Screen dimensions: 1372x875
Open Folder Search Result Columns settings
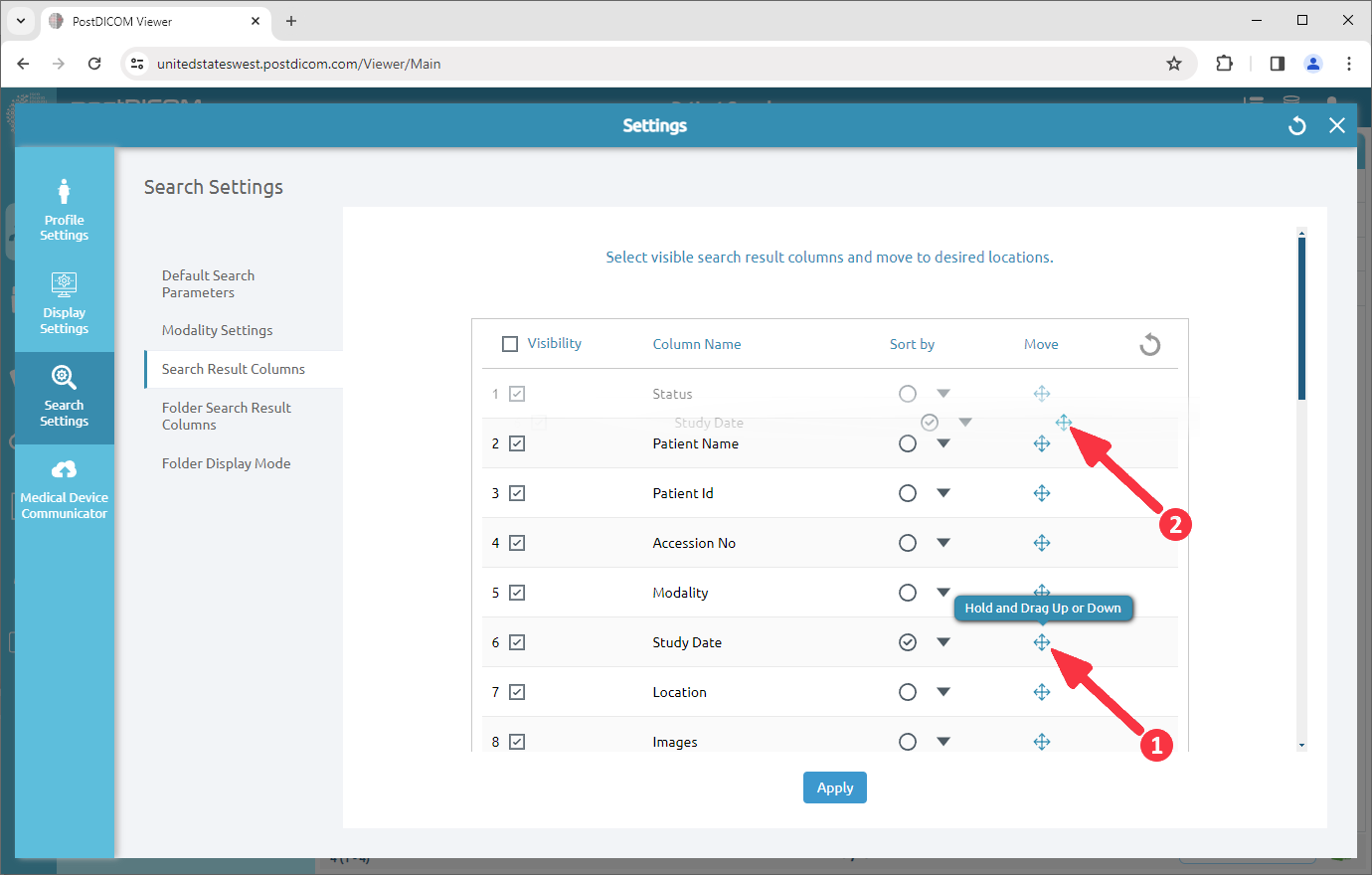(226, 416)
